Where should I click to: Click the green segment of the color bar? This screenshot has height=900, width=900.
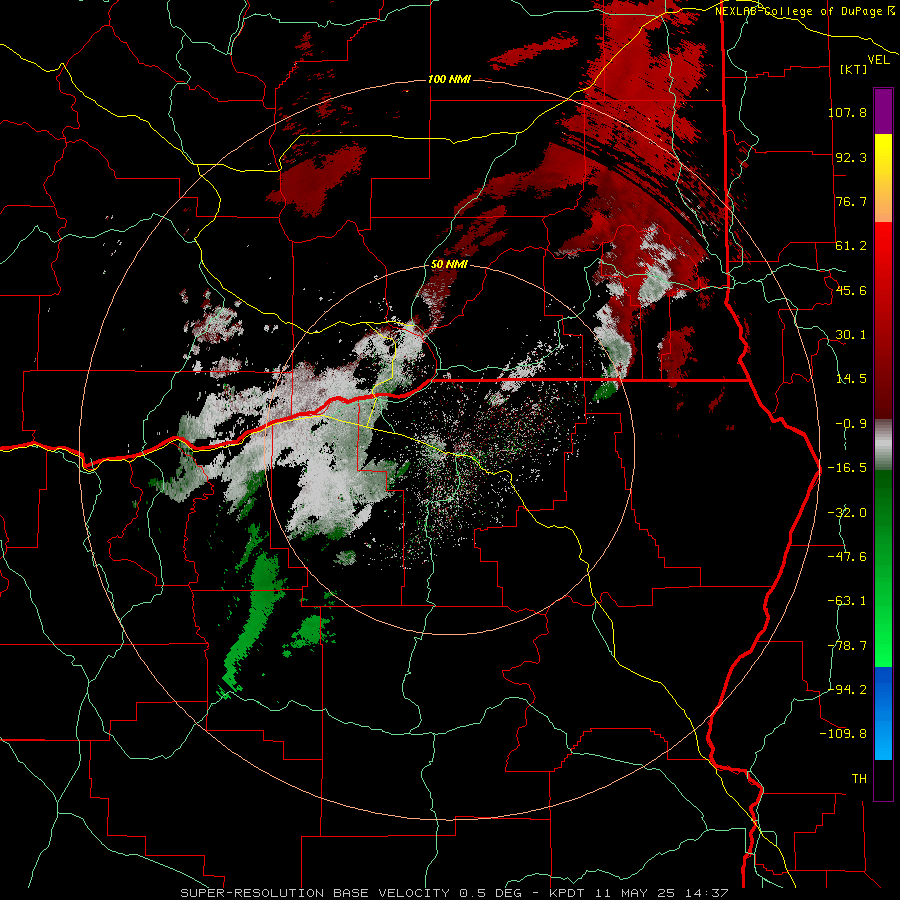883,568
